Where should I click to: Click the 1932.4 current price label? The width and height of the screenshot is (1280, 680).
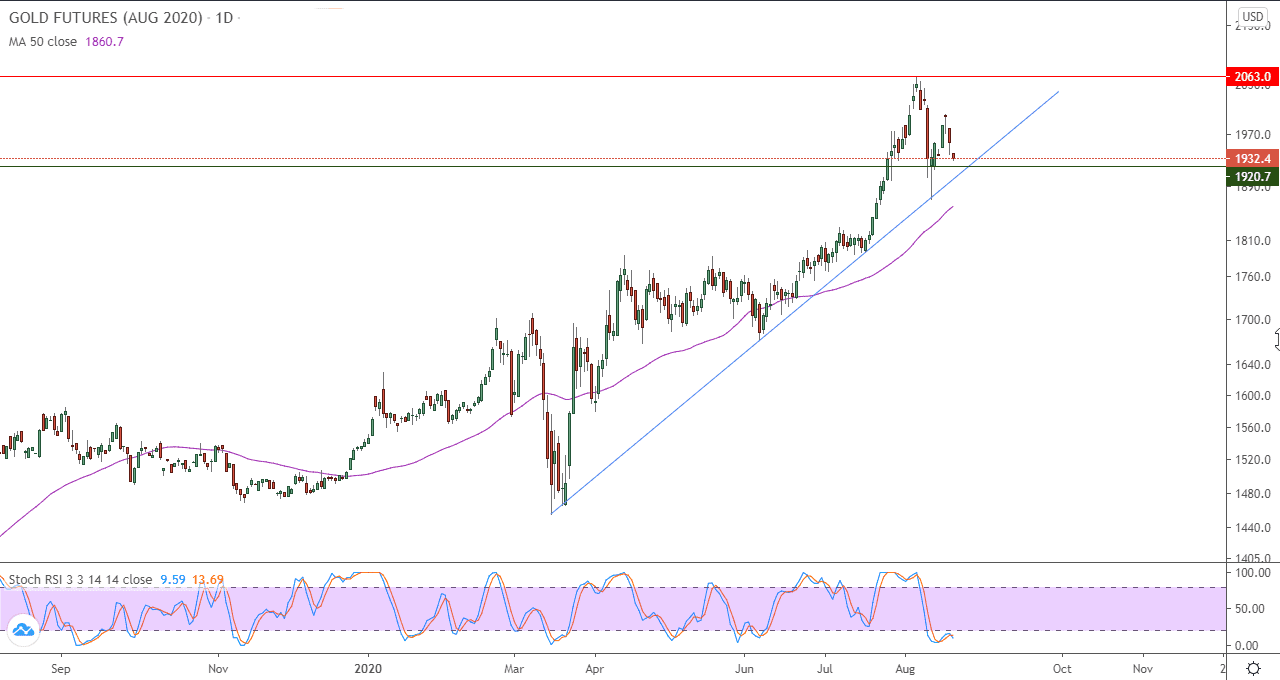1252,158
